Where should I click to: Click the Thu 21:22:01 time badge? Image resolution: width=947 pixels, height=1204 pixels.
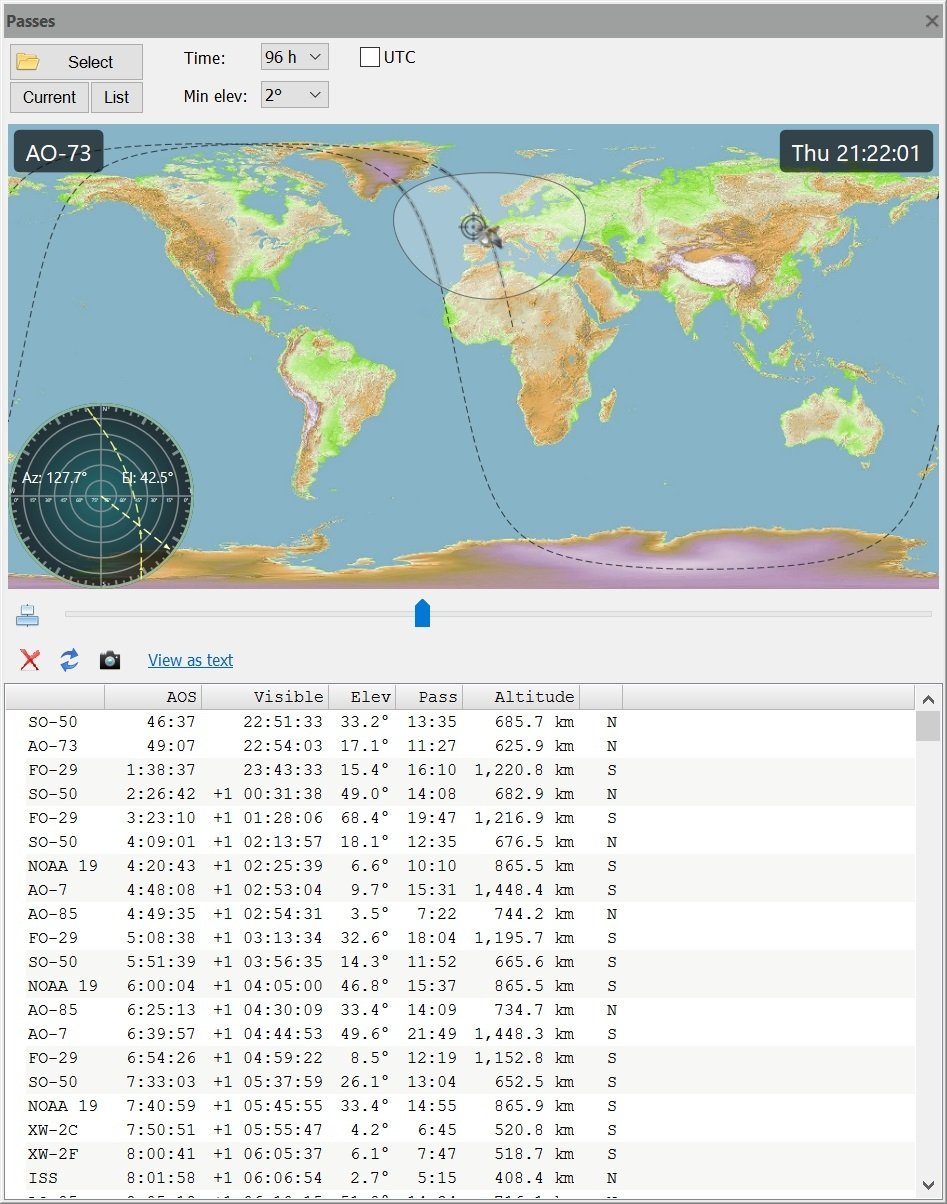[856, 152]
